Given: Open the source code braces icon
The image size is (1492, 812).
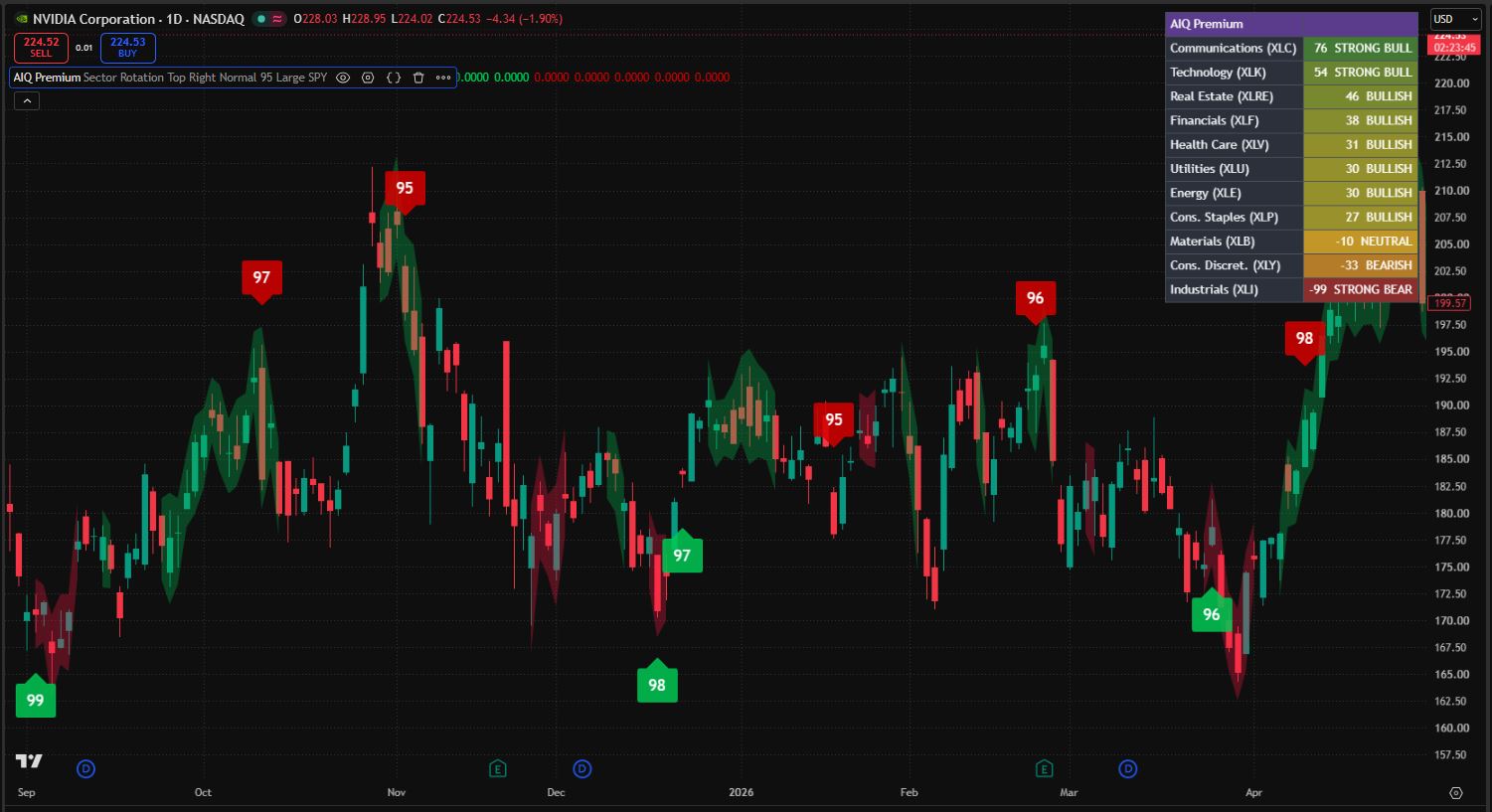Looking at the screenshot, I should (x=394, y=78).
